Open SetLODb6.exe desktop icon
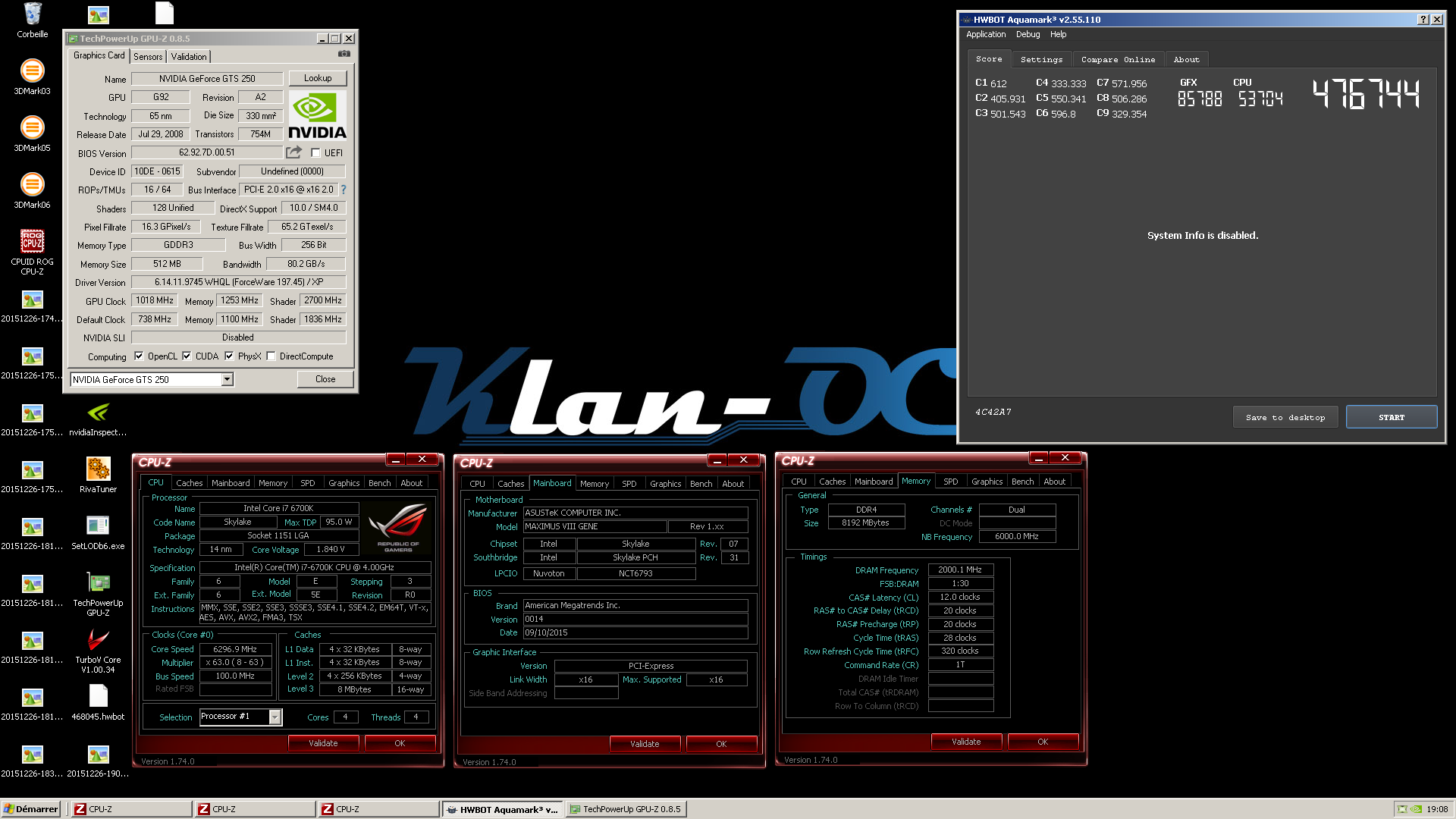 pos(99,532)
